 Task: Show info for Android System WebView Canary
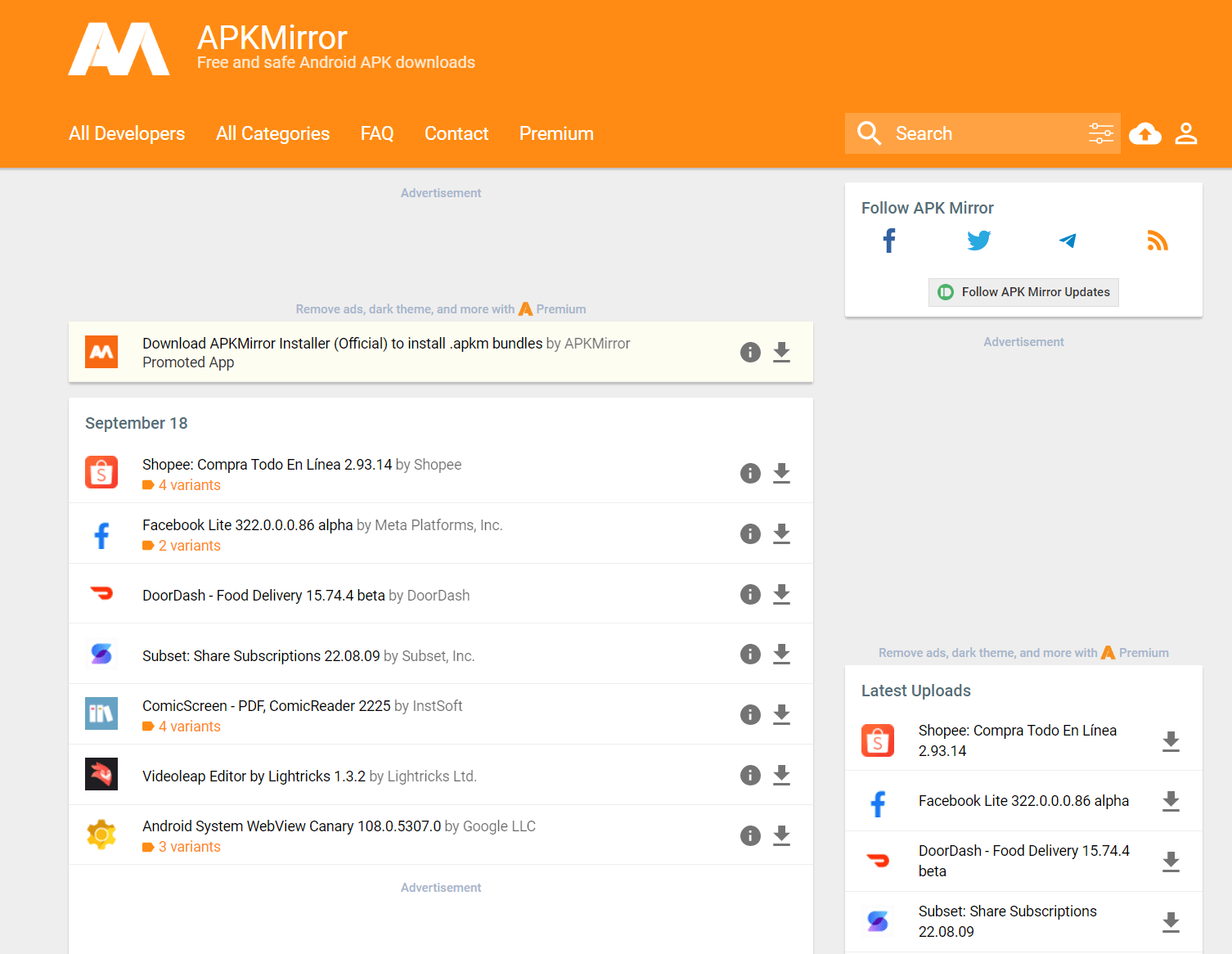pos(750,835)
